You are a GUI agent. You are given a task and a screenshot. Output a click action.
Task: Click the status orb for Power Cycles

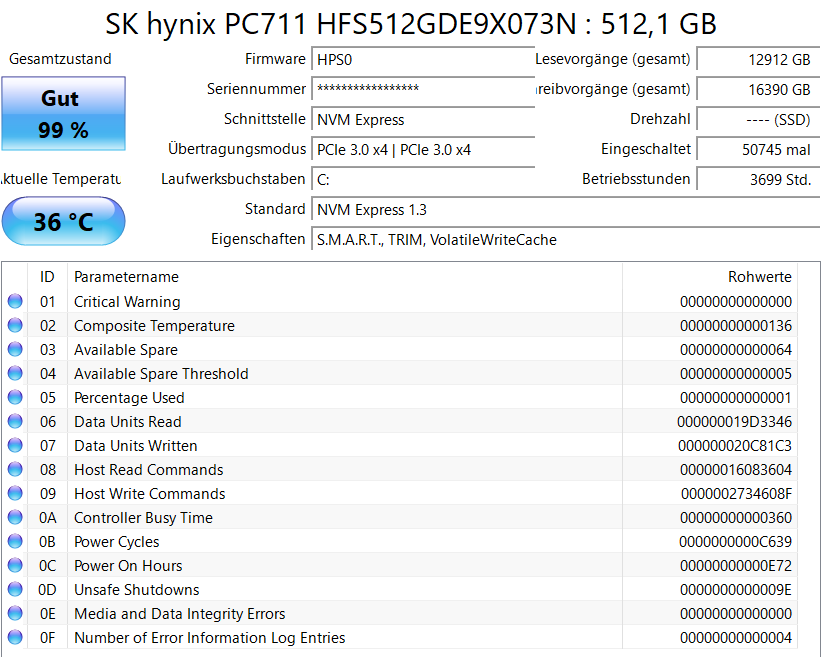tap(15, 541)
